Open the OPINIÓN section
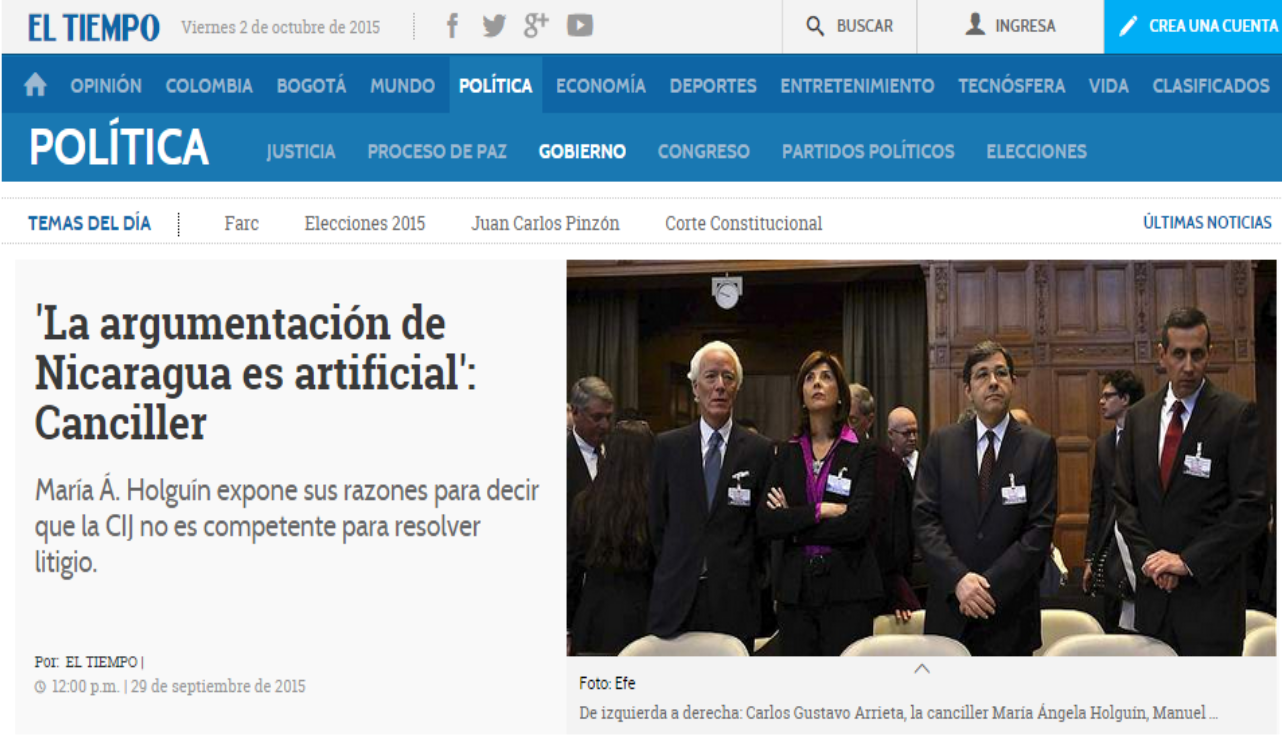The image size is (1282, 737). pyautogui.click(x=106, y=86)
